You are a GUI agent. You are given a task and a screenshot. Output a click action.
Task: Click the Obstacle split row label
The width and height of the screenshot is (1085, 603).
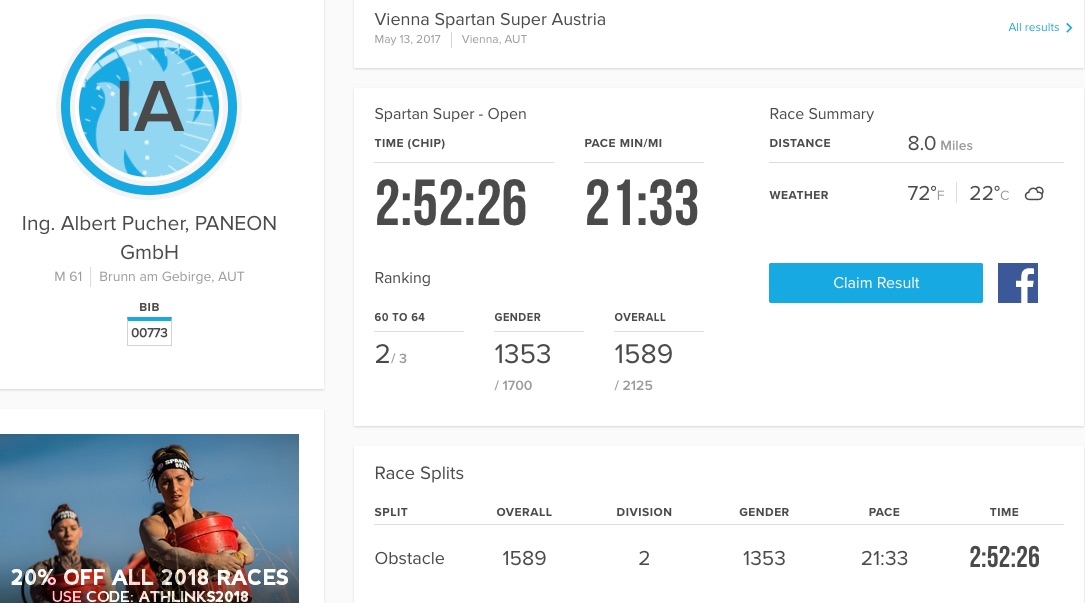pos(409,558)
